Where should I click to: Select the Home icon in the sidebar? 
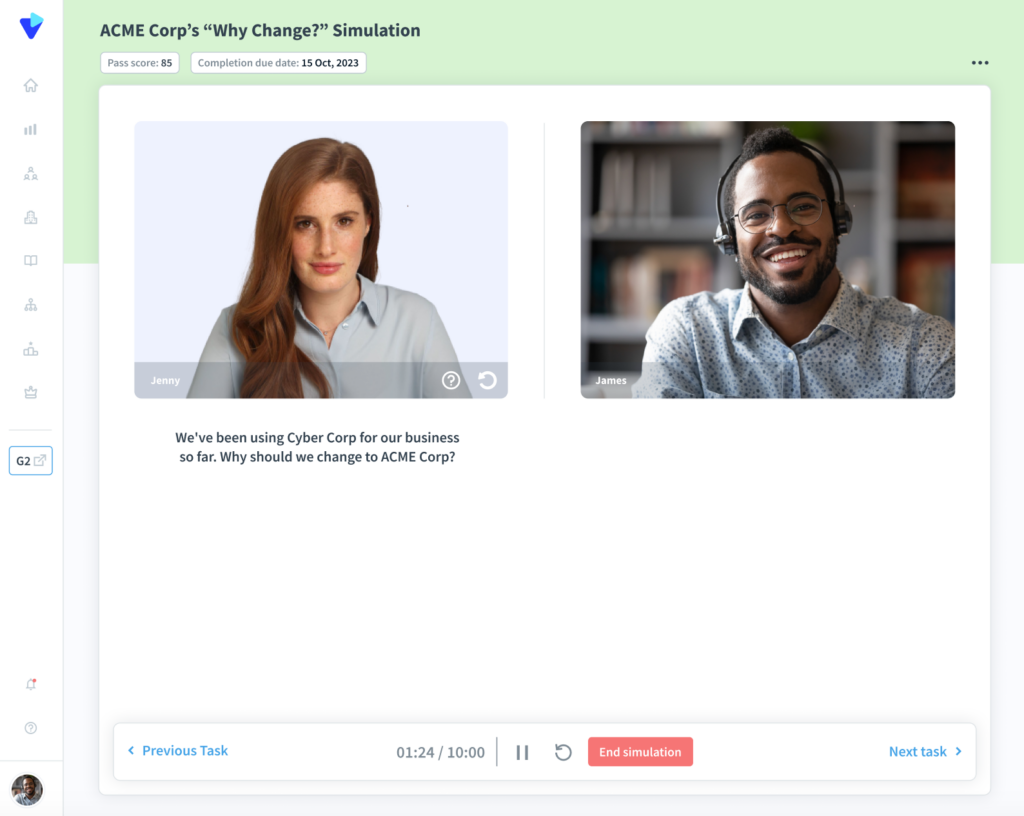30,85
